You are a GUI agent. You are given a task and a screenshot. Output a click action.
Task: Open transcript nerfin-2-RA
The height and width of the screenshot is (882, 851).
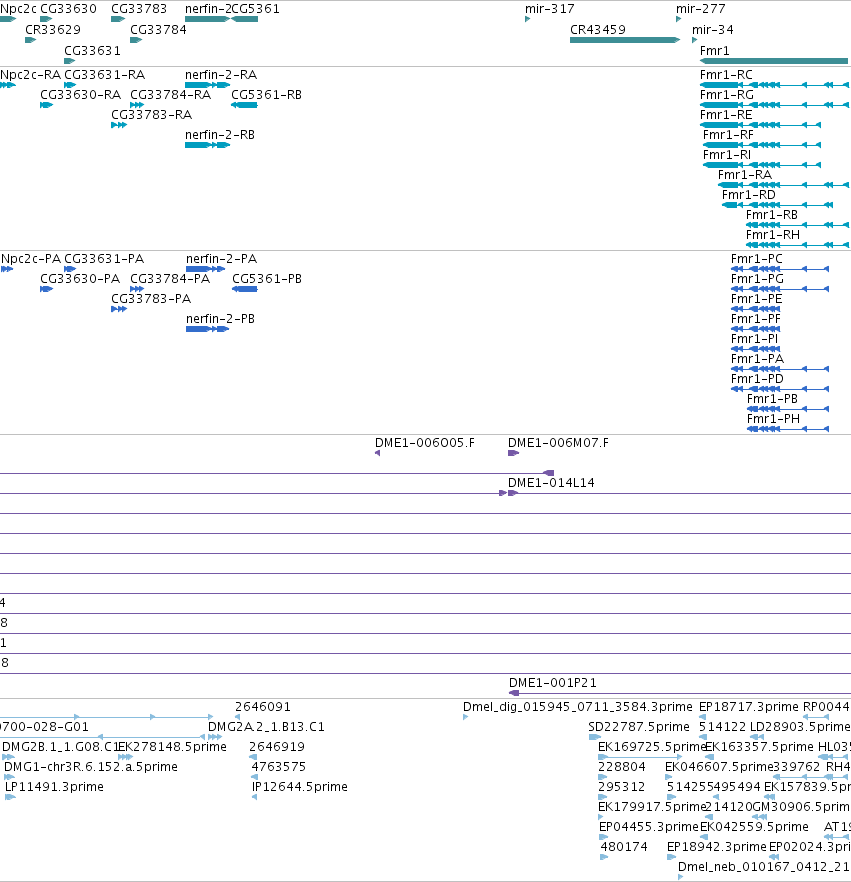pyautogui.click(x=221, y=75)
